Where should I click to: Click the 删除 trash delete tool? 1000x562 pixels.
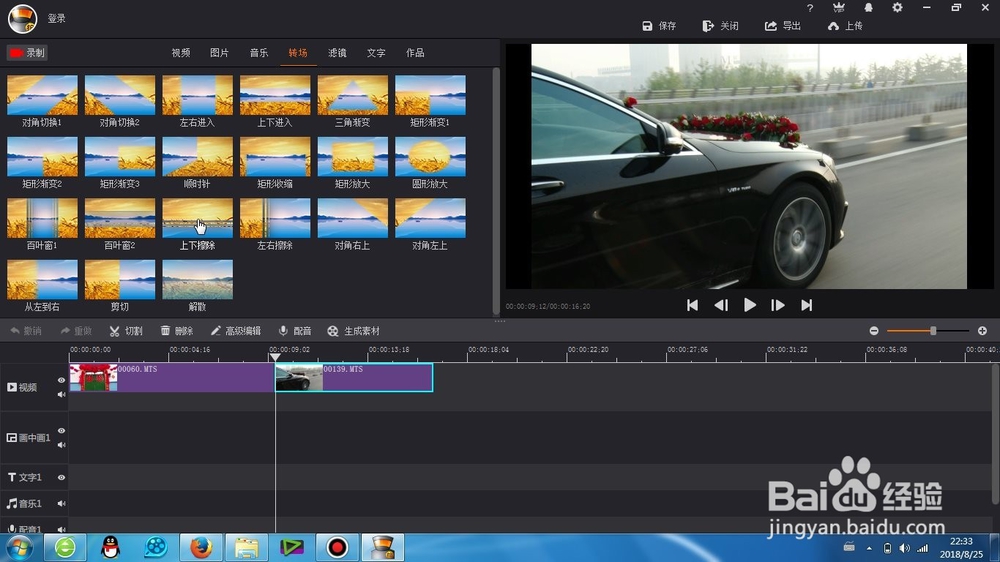[x=177, y=331]
